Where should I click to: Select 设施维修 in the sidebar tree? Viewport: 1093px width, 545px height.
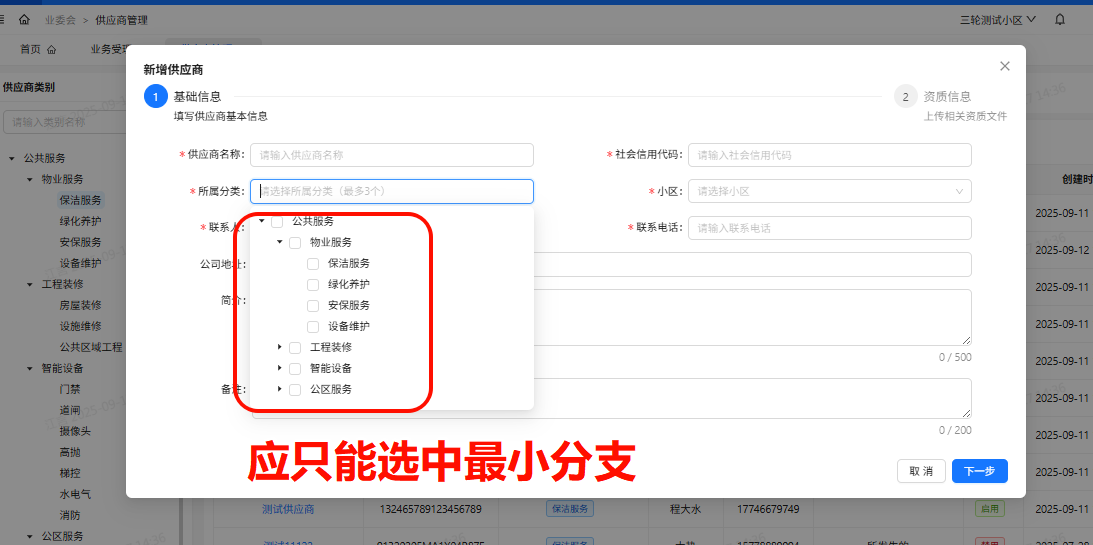[81, 326]
